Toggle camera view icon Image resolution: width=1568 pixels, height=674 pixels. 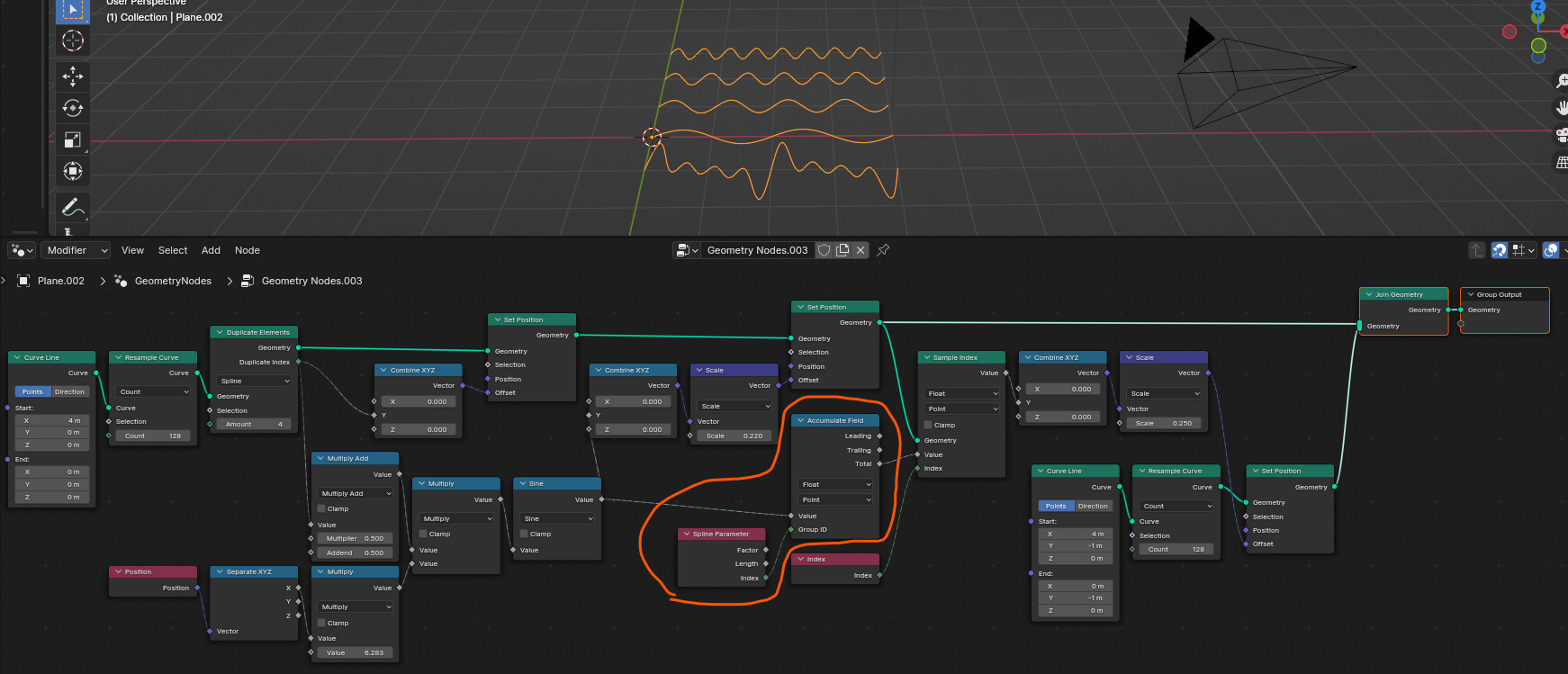pos(1562,135)
